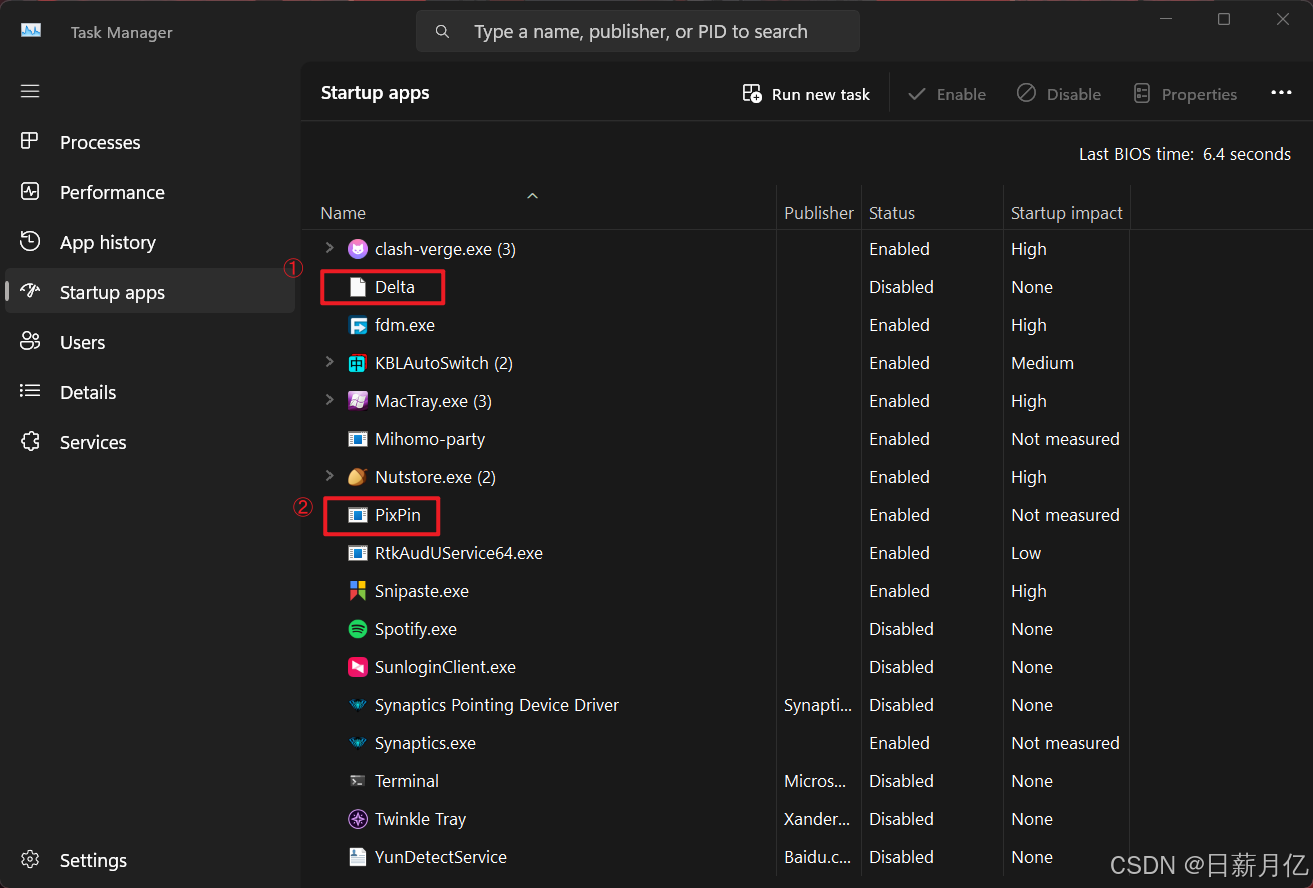The image size is (1313, 888).
Task: Click the Snipaste.exe colorful icon
Action: click(357, 591)
